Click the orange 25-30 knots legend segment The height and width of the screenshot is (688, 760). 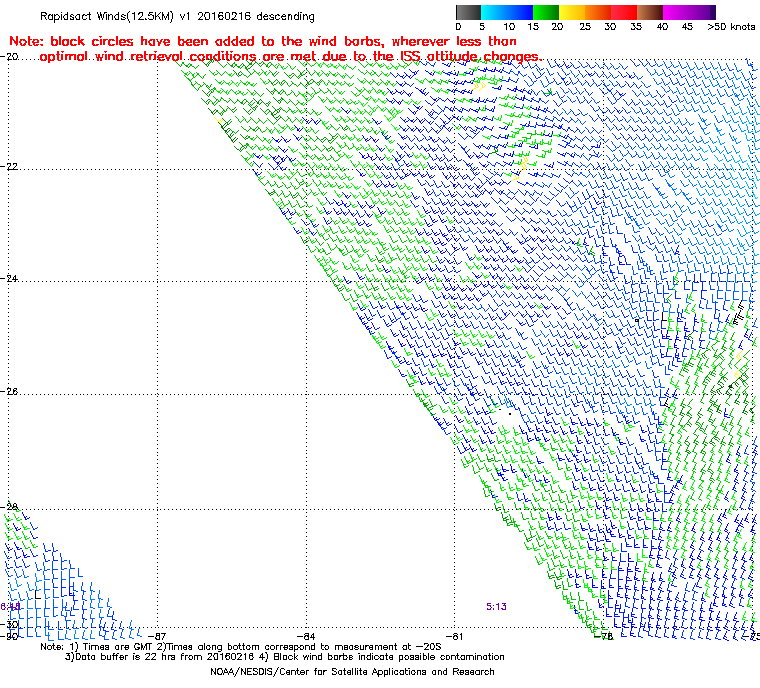(x=598, y=12)
